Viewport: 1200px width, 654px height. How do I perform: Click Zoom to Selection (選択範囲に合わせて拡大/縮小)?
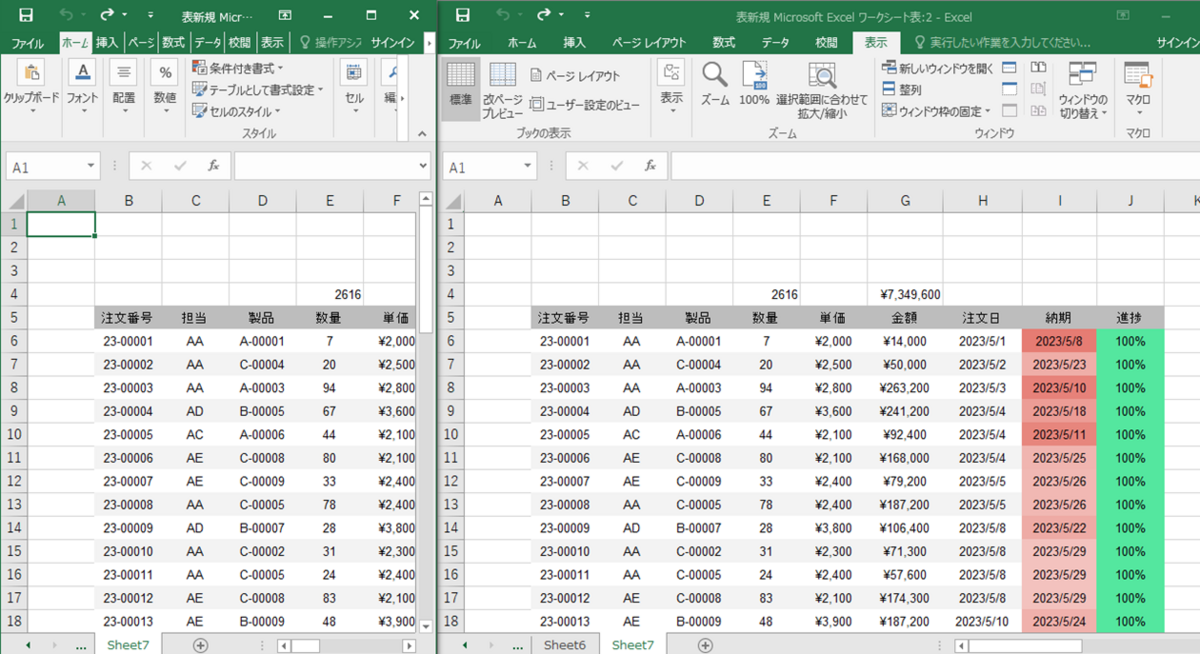pos(822,90)
